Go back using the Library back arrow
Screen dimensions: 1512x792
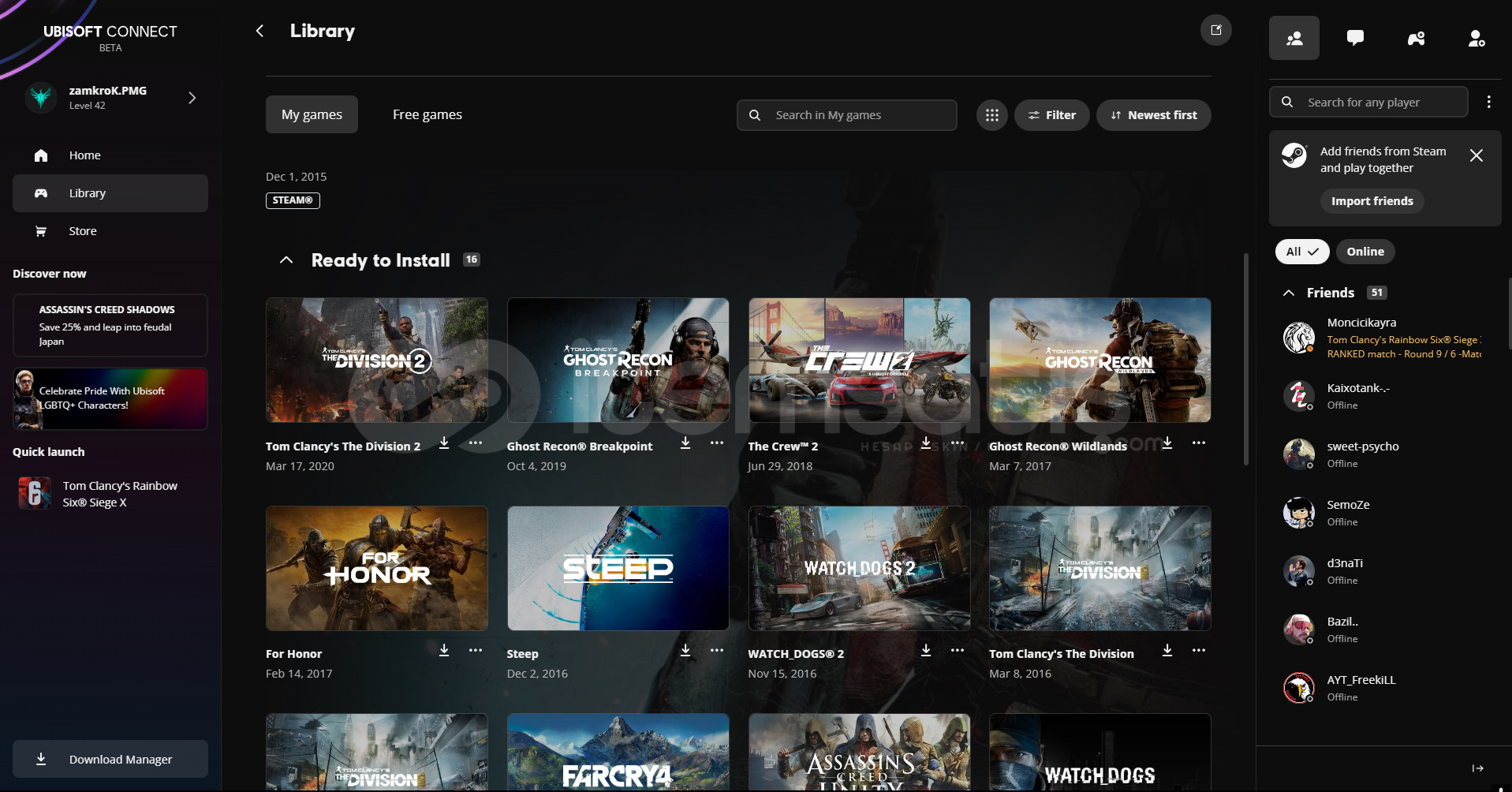click(259, 31)
